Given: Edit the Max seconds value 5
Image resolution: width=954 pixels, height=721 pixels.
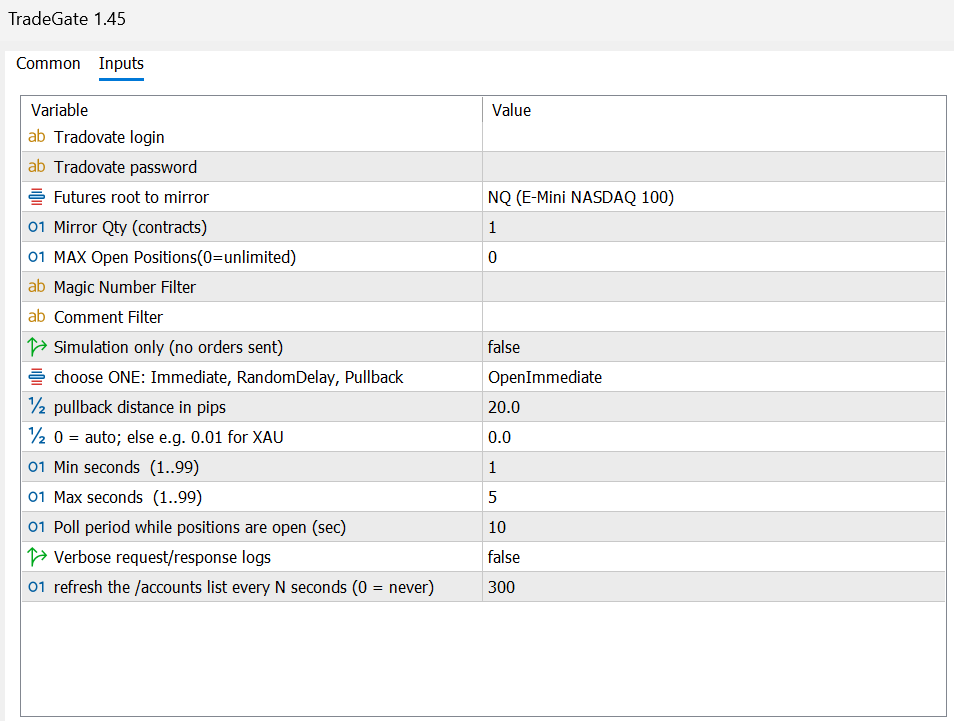Looking at the screenshot, I should (493, 497).
